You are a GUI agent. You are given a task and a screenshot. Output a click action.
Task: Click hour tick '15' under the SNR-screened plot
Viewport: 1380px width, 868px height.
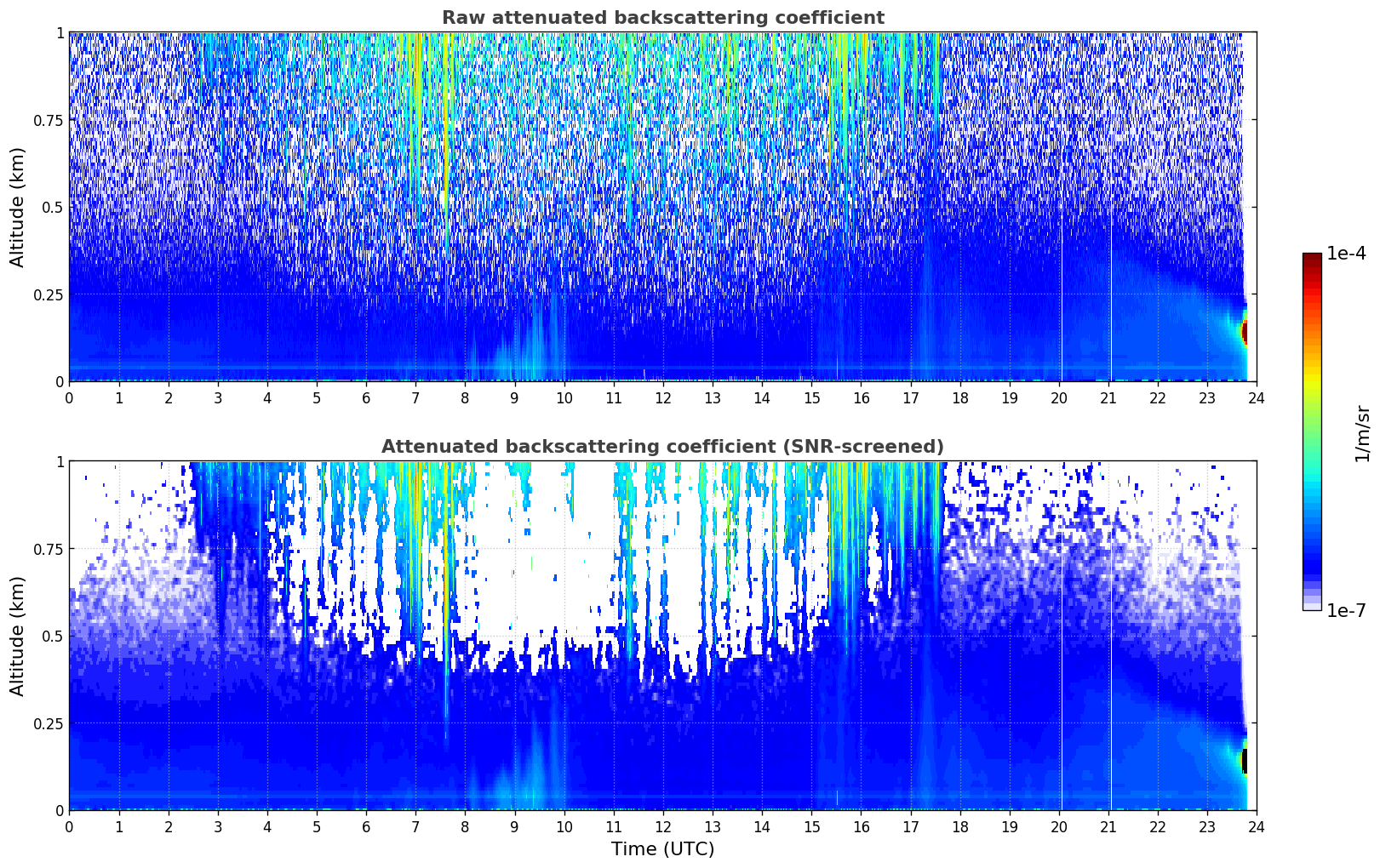(x=811, y=826)
